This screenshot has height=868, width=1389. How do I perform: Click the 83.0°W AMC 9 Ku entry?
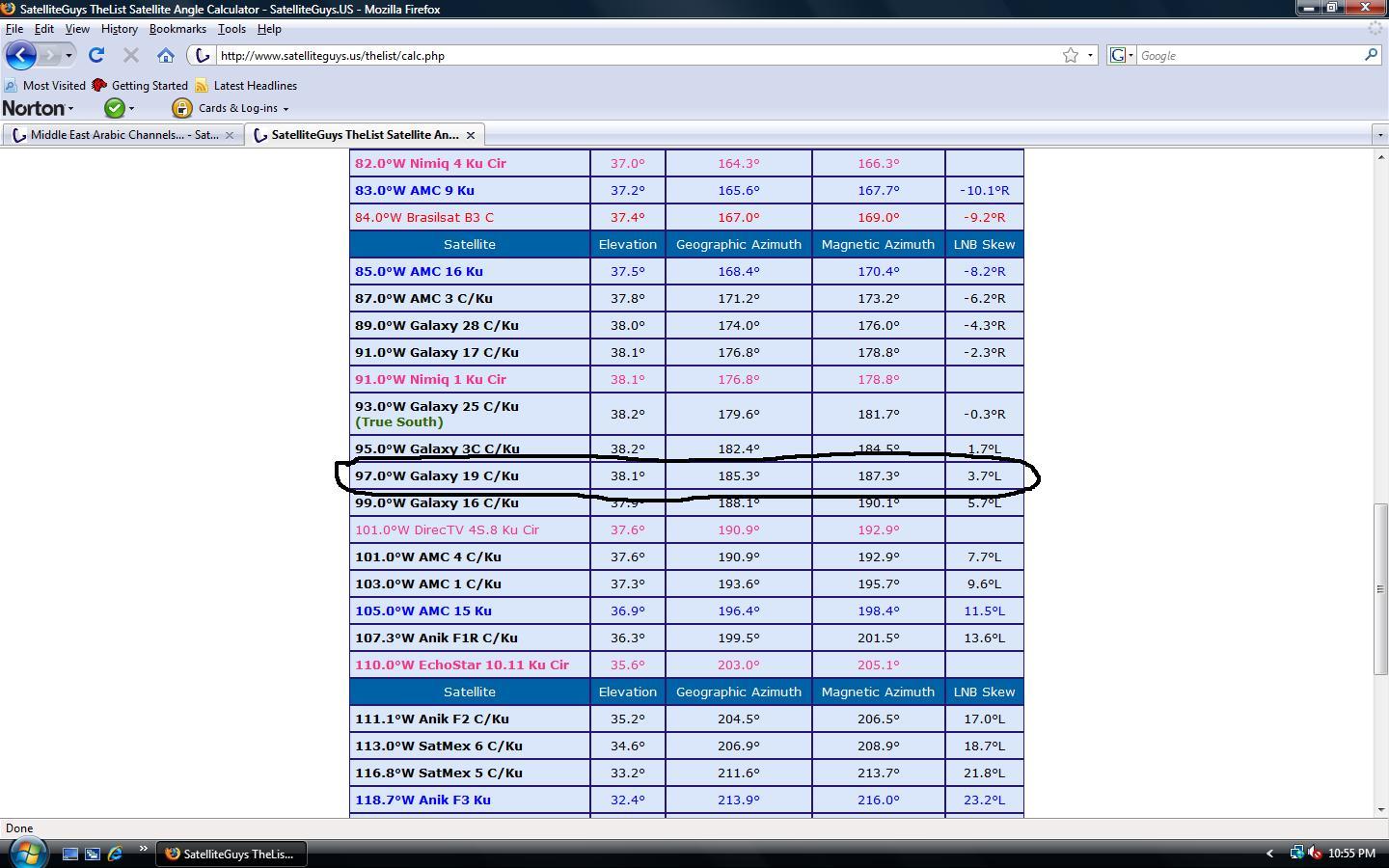414,190
